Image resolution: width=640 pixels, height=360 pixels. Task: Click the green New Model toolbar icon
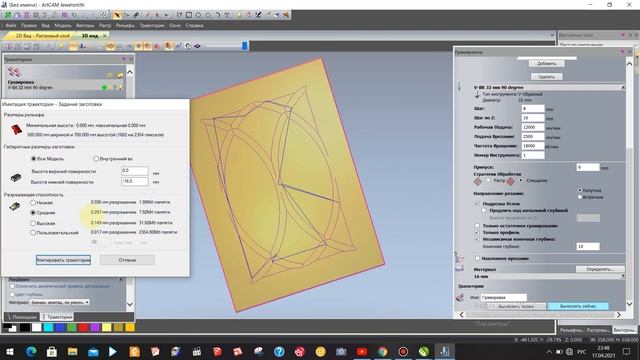[8, 15]
